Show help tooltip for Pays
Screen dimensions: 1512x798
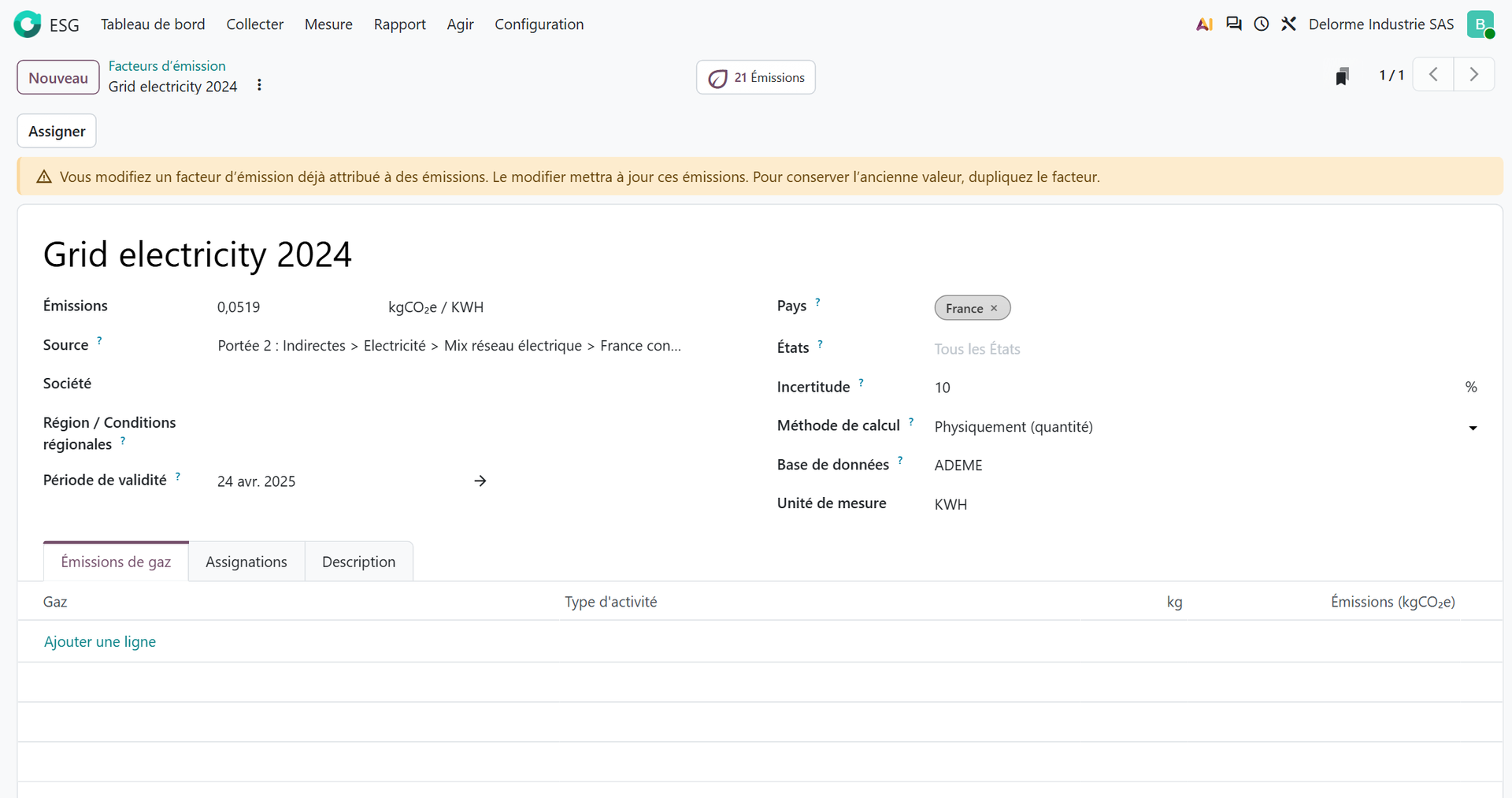817,302
